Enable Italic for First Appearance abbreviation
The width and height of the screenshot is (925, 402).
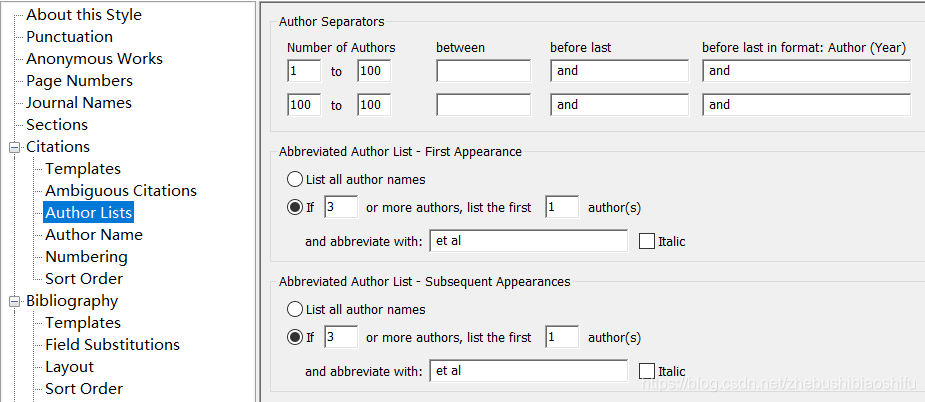tap(647, 241)
